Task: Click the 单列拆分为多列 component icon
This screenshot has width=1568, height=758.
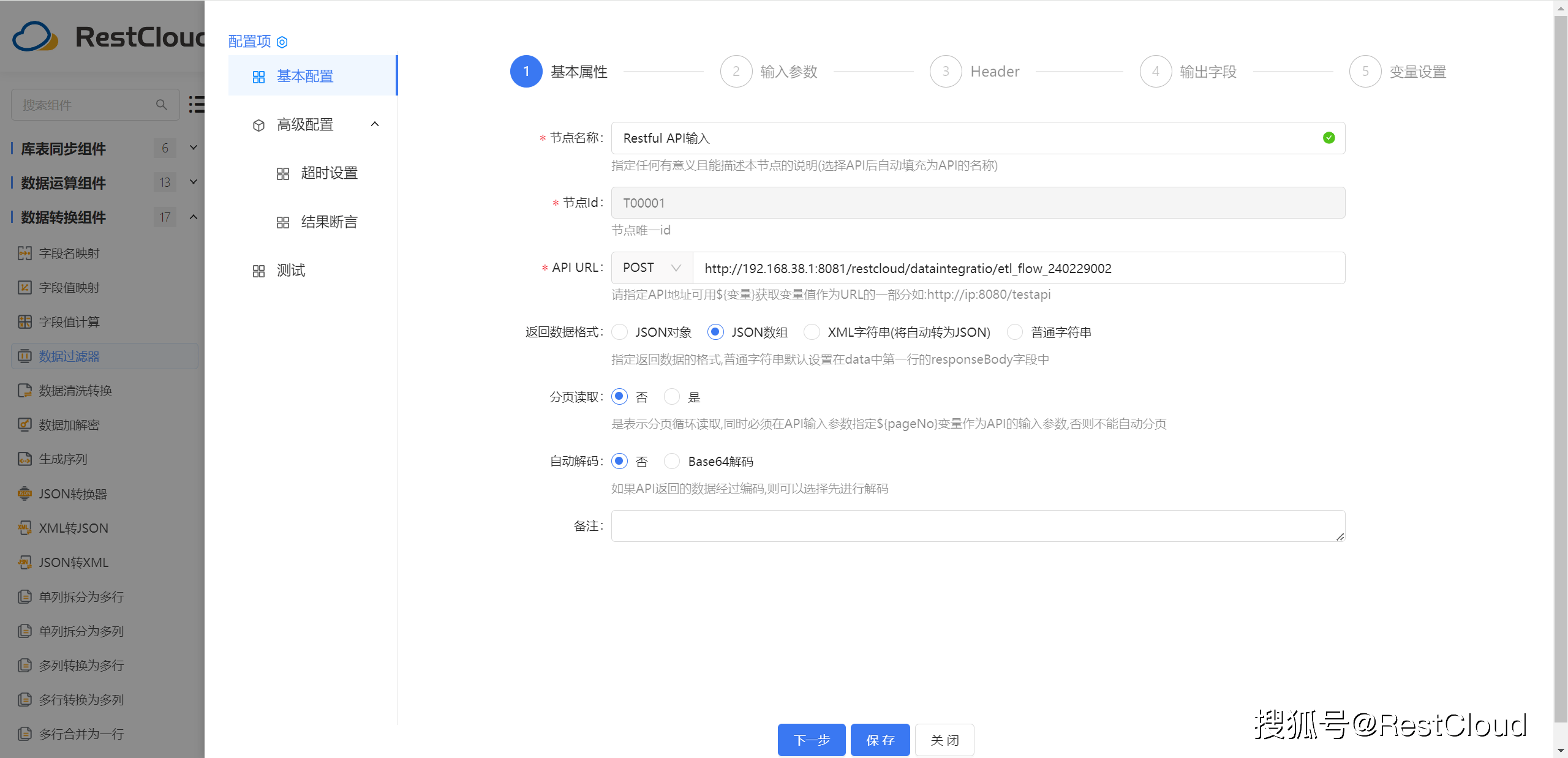Action: [x=24, y=631]
